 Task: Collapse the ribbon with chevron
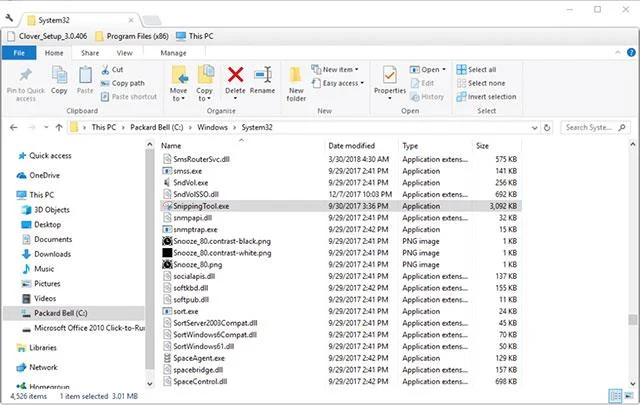[618, 53]
